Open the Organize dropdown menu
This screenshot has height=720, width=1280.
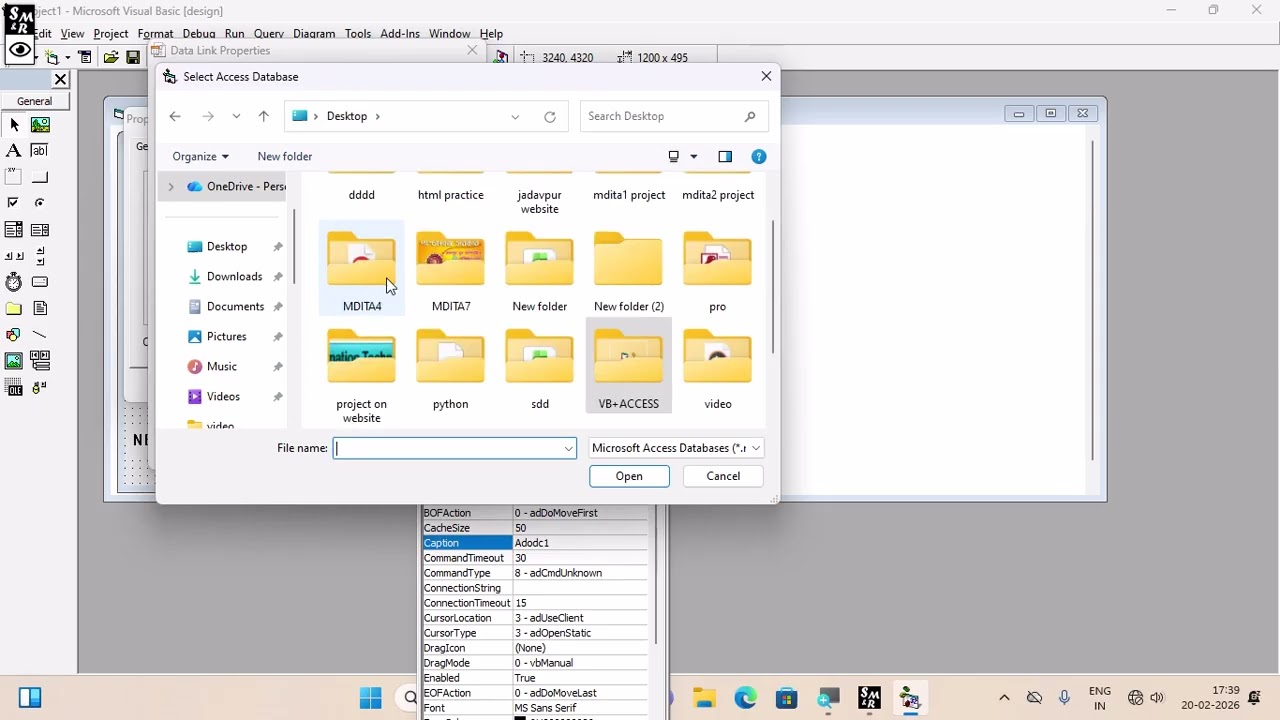click(200, 156)
